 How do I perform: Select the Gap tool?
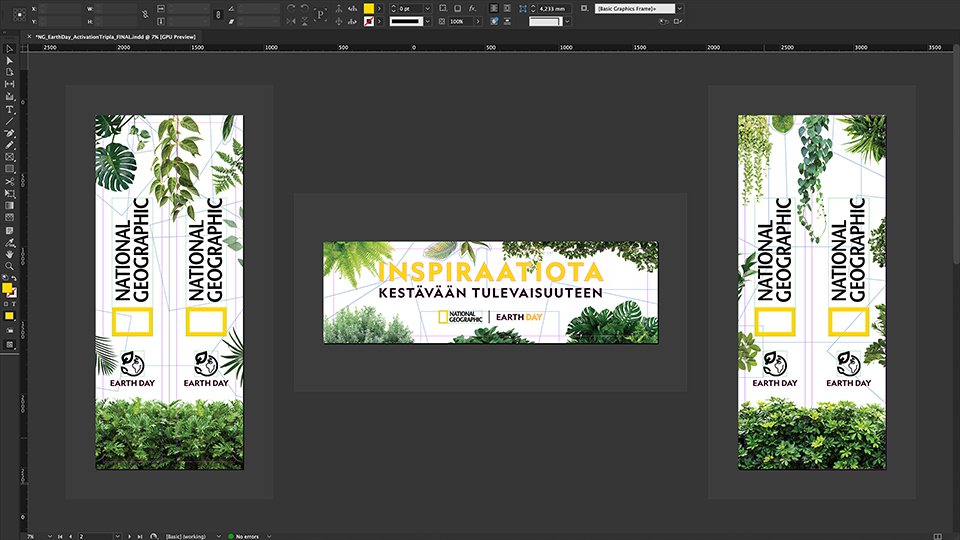click(9, 84)
